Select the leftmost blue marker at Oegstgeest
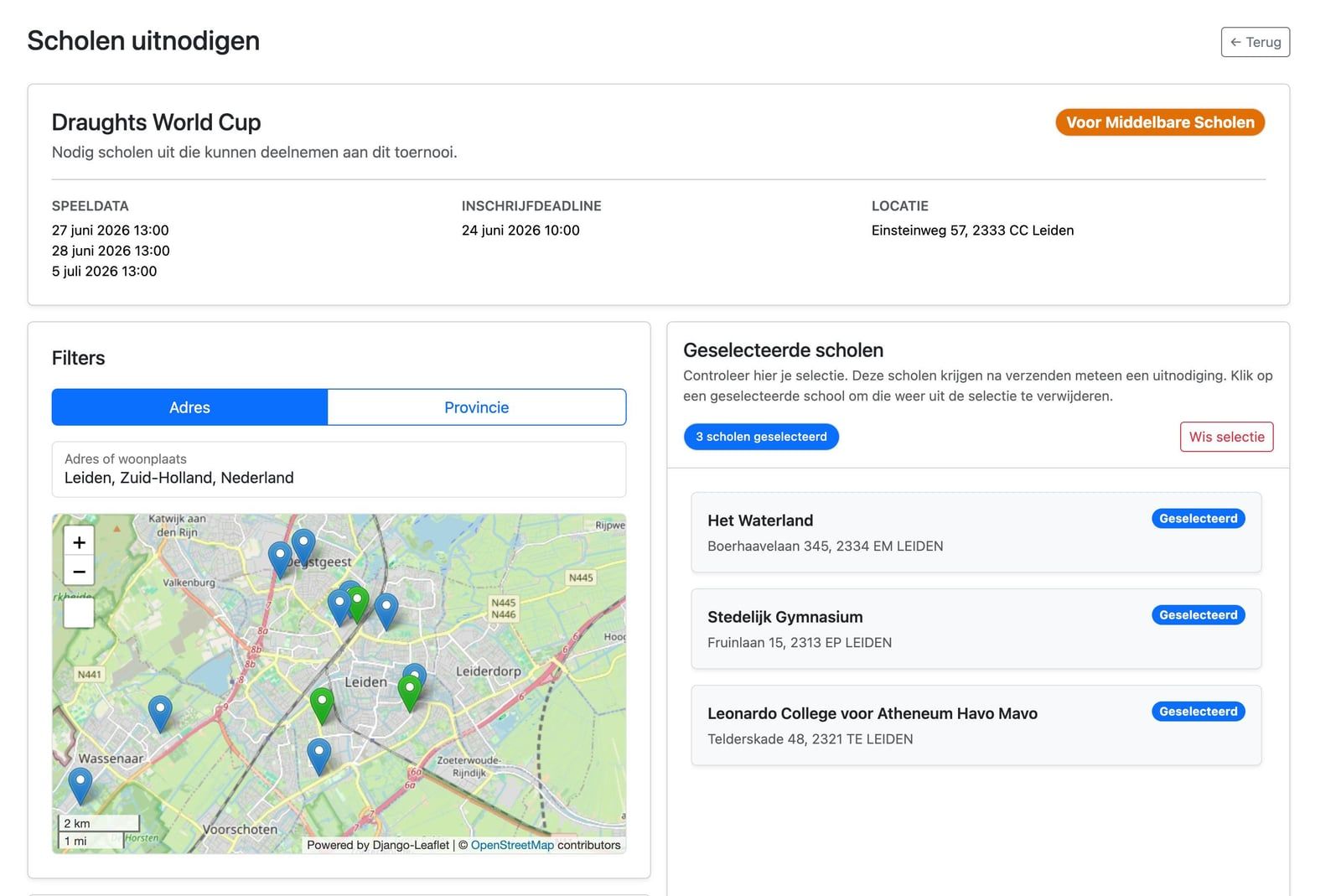 [280, 558]
